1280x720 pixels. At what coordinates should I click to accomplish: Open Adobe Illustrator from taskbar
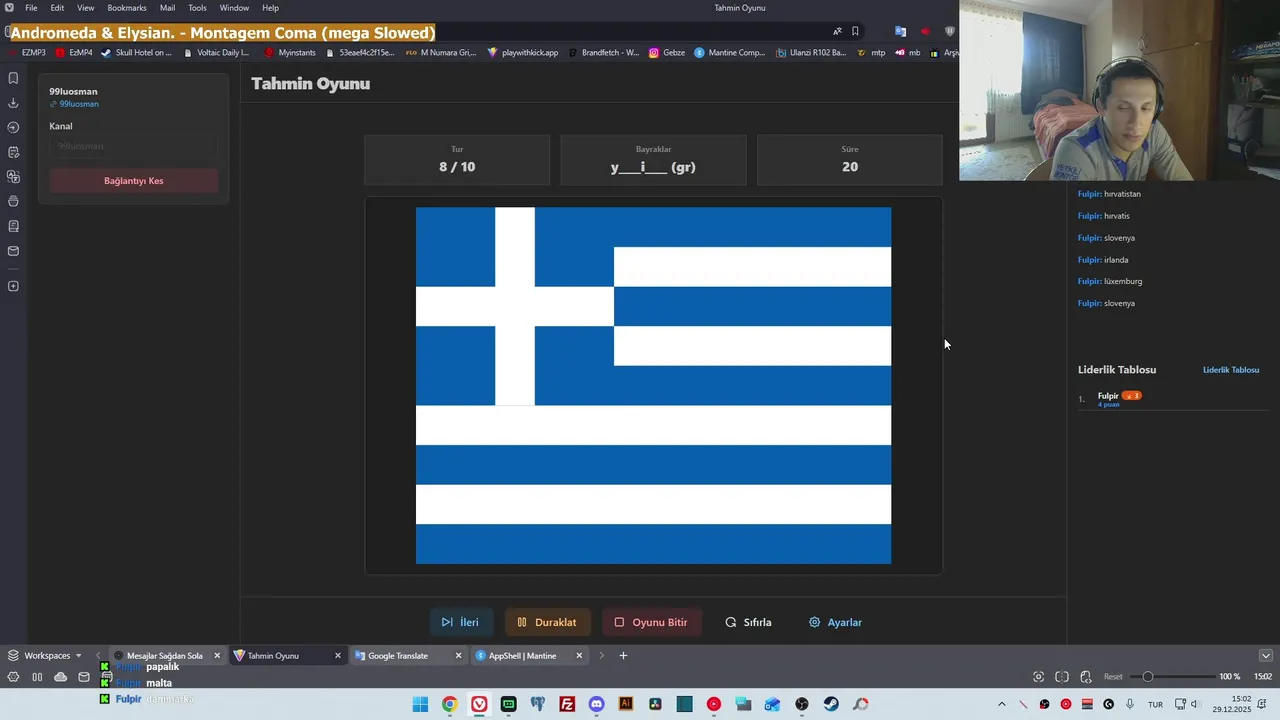click(626, 704)
